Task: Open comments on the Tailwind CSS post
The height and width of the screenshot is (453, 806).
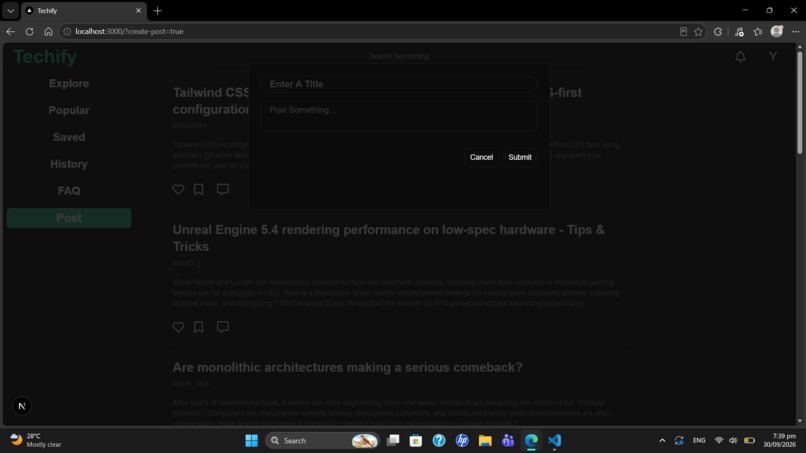Action: click(x=223, y=189)
